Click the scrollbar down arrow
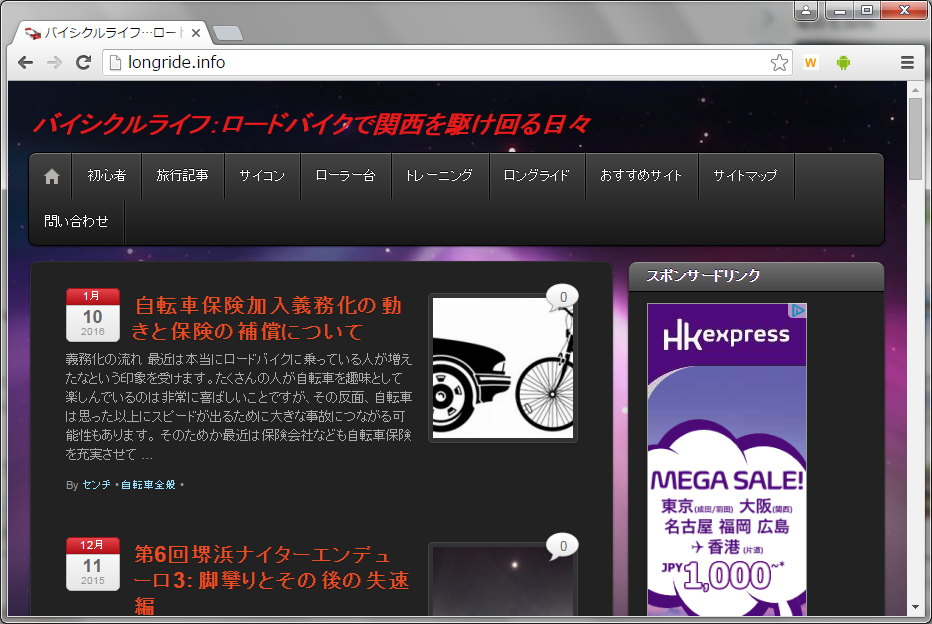 pos(915,607)
